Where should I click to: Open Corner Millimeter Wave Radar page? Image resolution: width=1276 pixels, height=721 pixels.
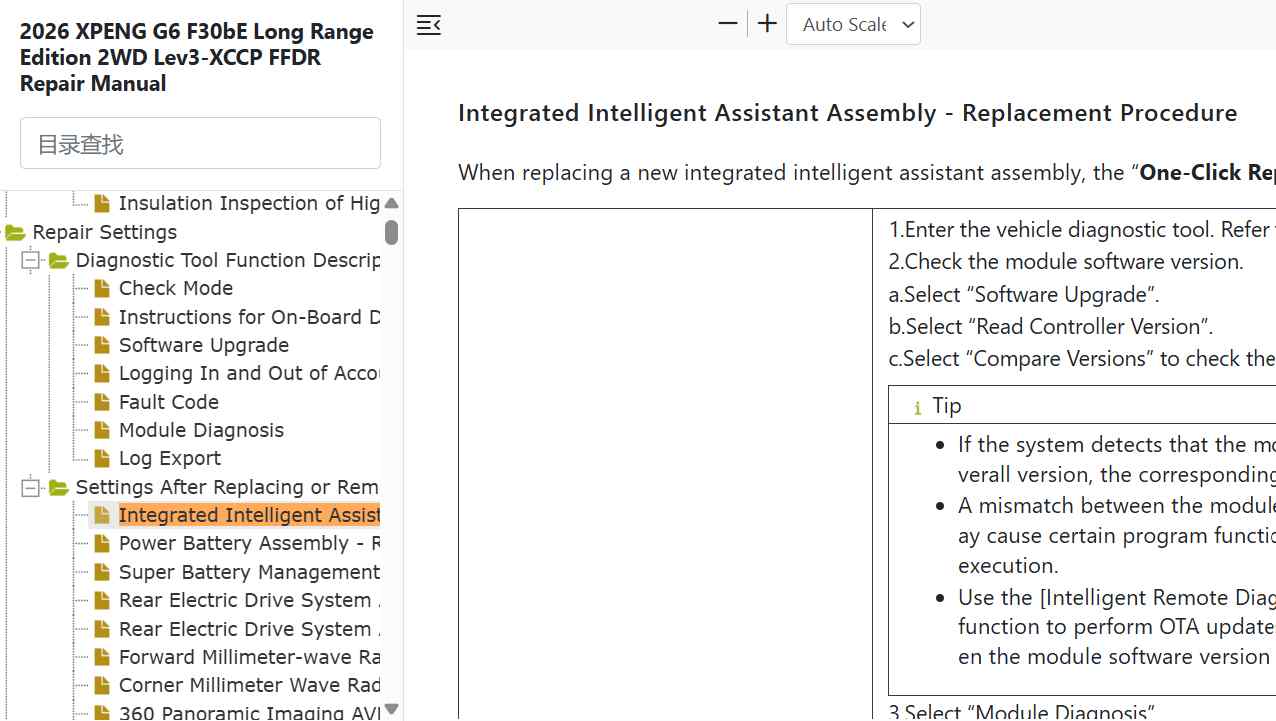click(x=249, y=685)
